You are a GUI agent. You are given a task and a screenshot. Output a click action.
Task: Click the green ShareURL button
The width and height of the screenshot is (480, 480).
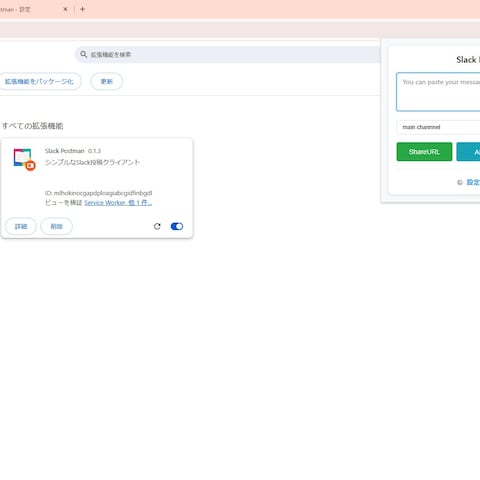click(x=424, y=152)
